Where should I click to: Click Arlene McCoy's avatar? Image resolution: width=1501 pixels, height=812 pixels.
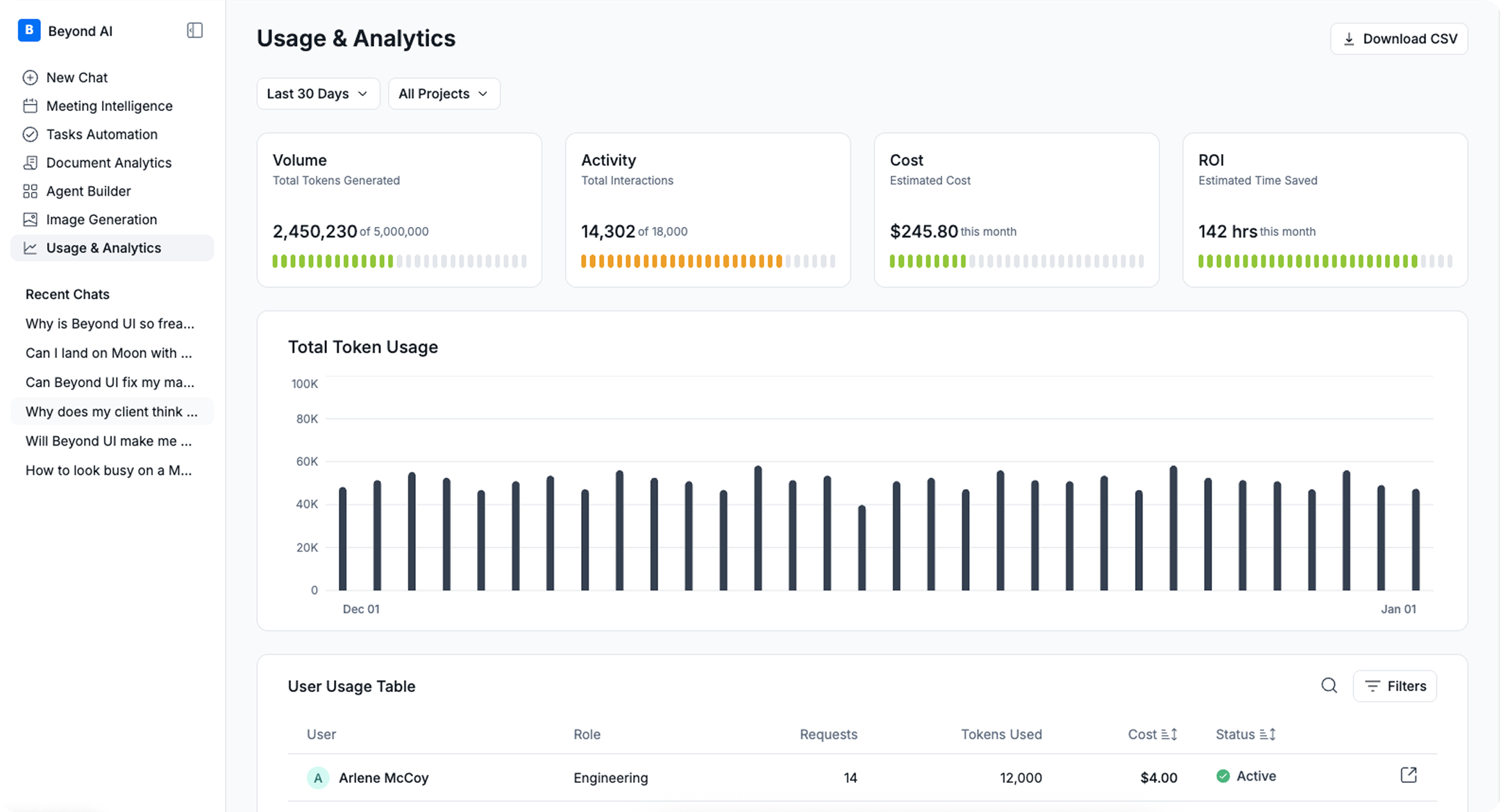[318, 778]
